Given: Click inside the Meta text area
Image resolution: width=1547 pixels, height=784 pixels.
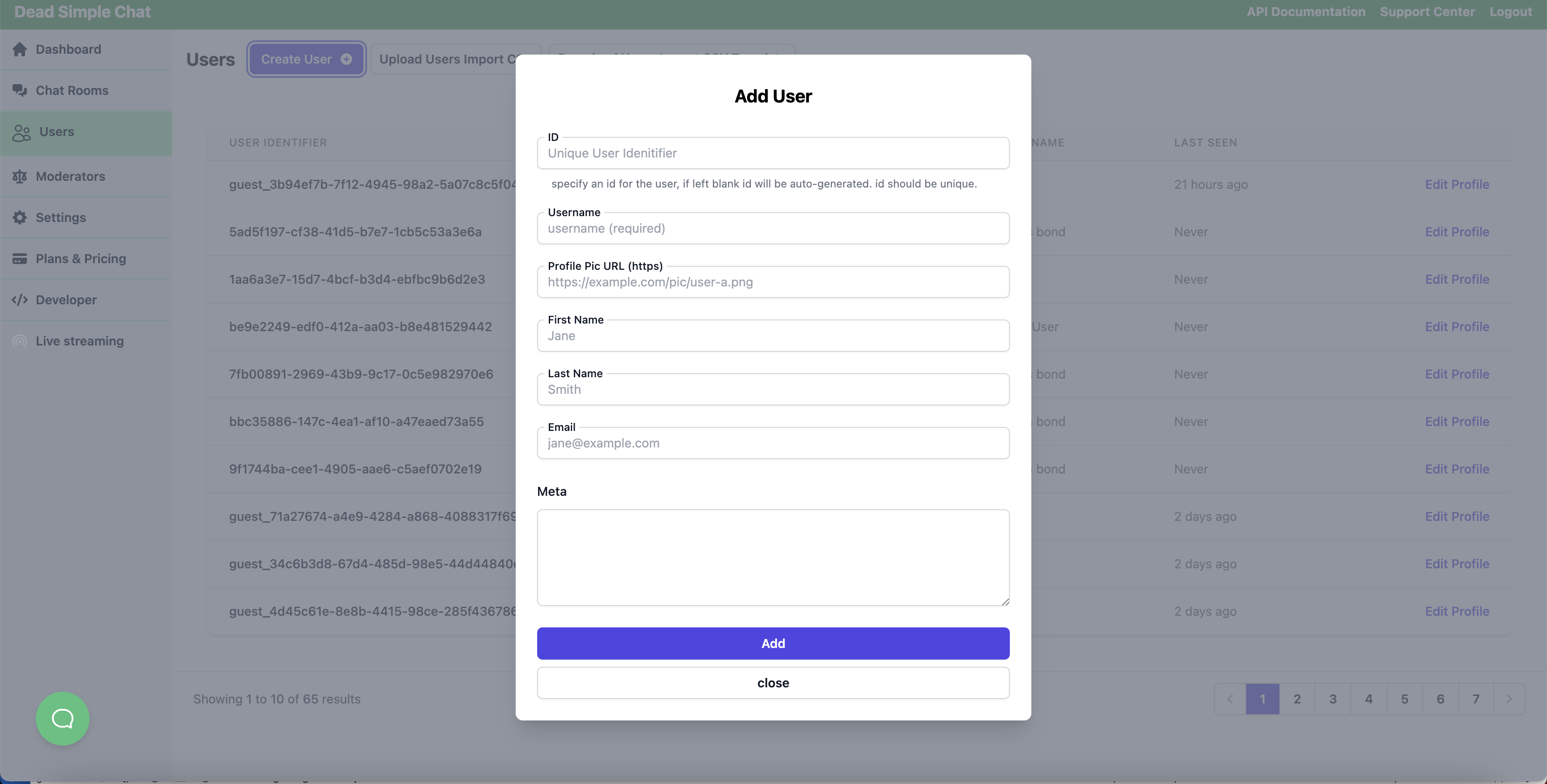Looking at the screenshot, I should 773,558.
